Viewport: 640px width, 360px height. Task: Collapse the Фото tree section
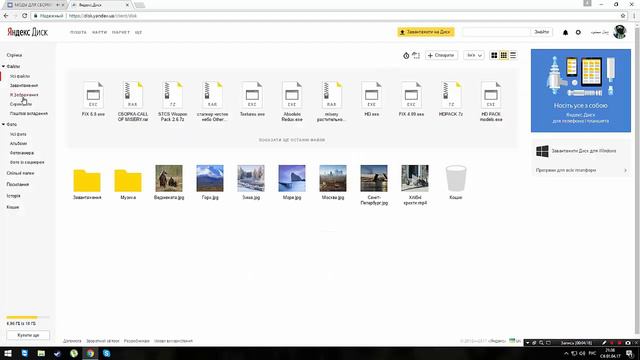(4, 124)
